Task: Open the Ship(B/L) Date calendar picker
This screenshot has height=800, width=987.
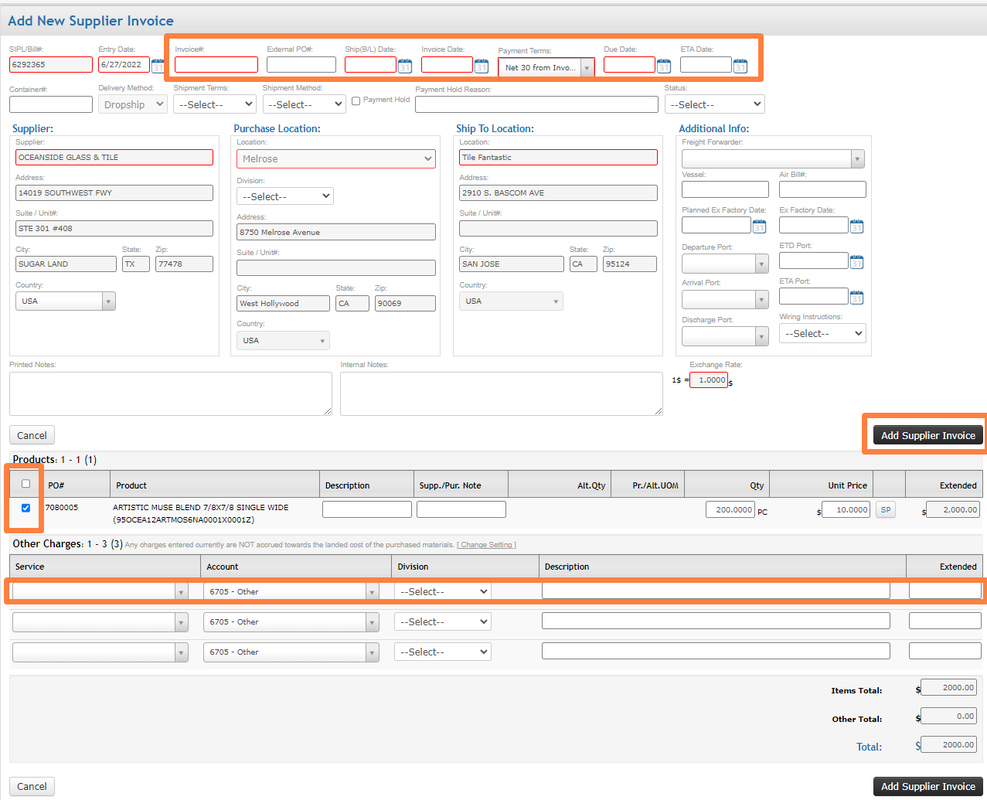Action: click(x=405, y=65)
